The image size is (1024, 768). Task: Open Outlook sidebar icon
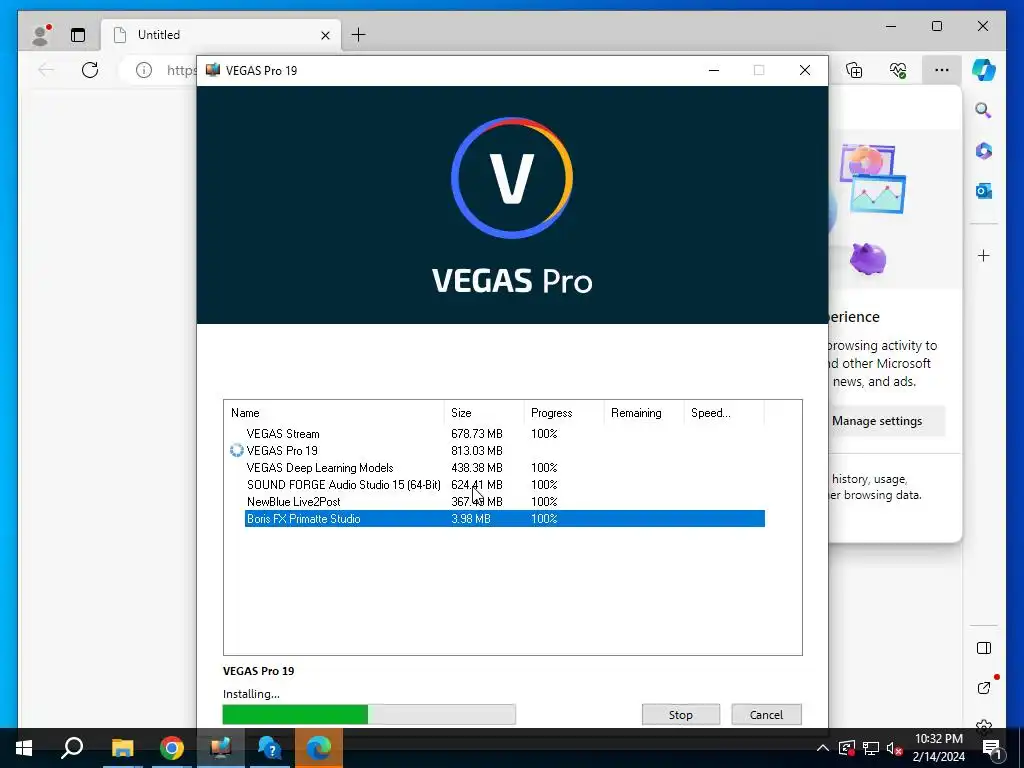click(984, 191)
